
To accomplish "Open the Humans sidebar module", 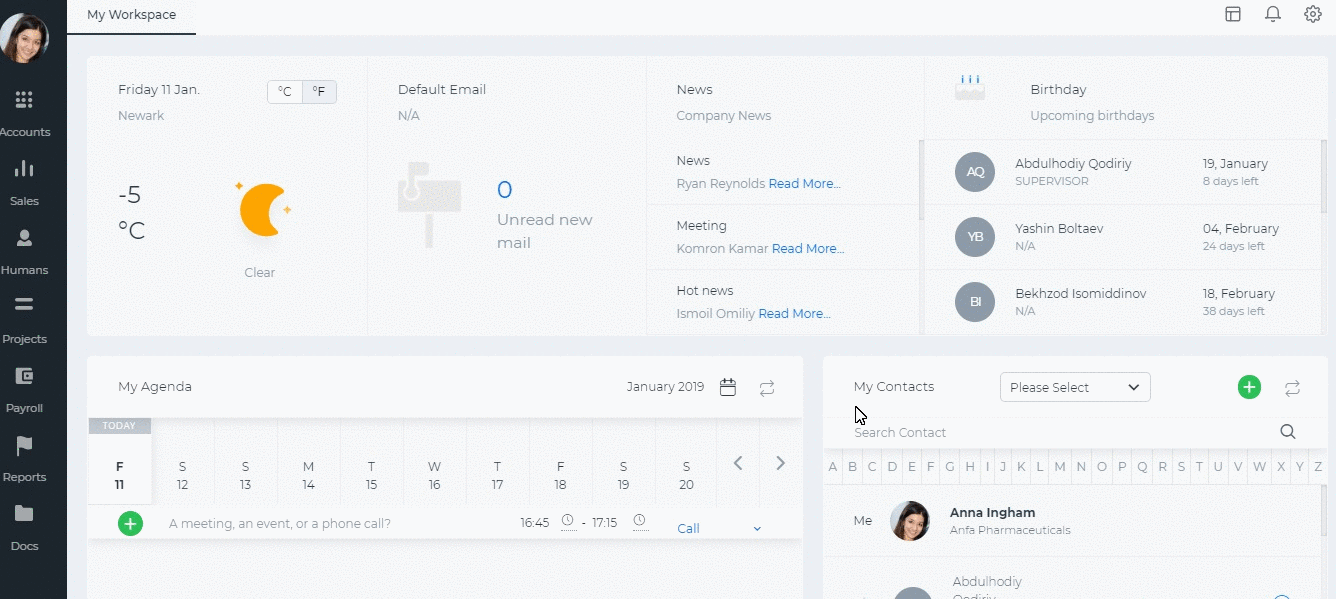I will [24, 251].
